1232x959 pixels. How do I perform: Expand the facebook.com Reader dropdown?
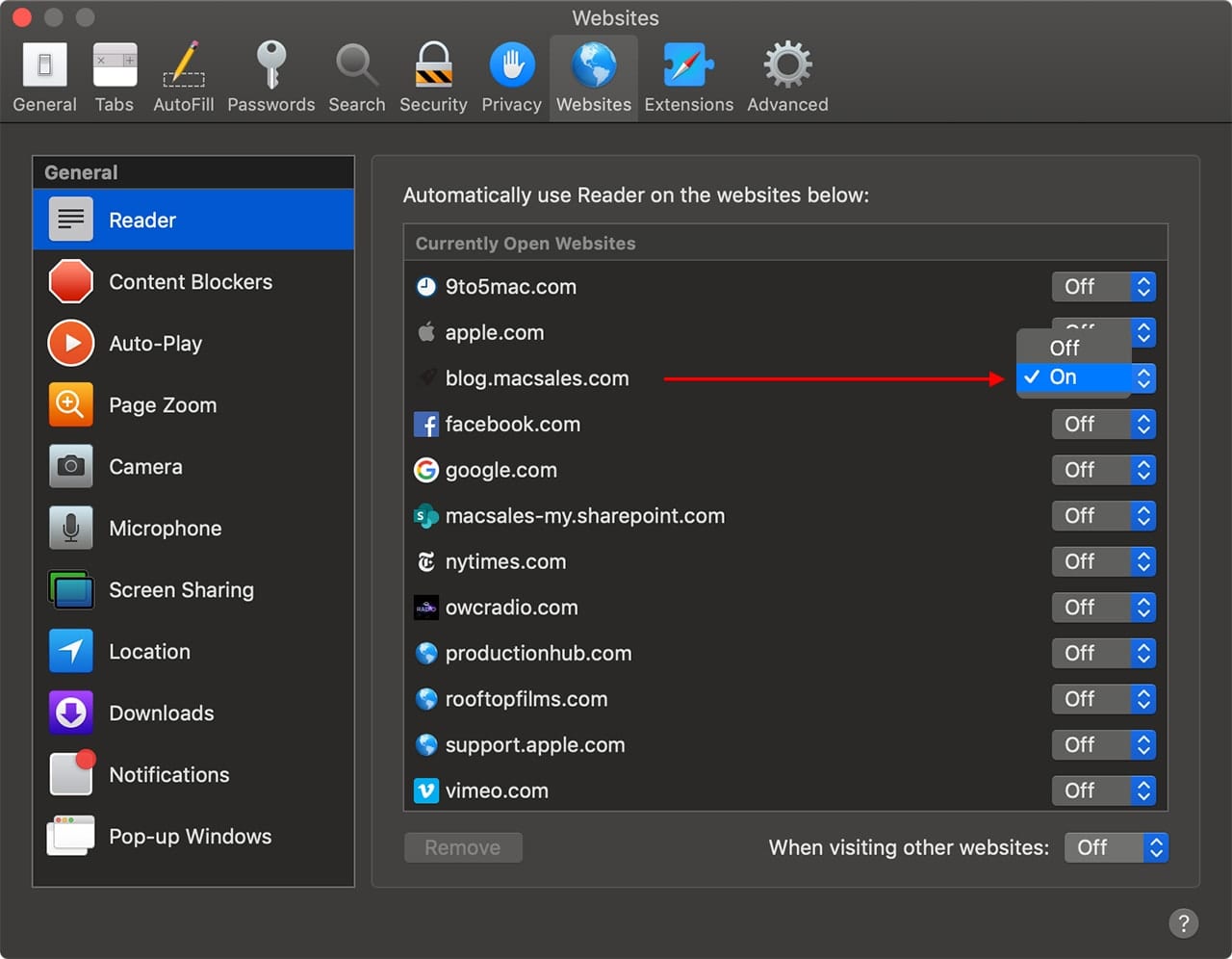click(x=1103, y=425)
